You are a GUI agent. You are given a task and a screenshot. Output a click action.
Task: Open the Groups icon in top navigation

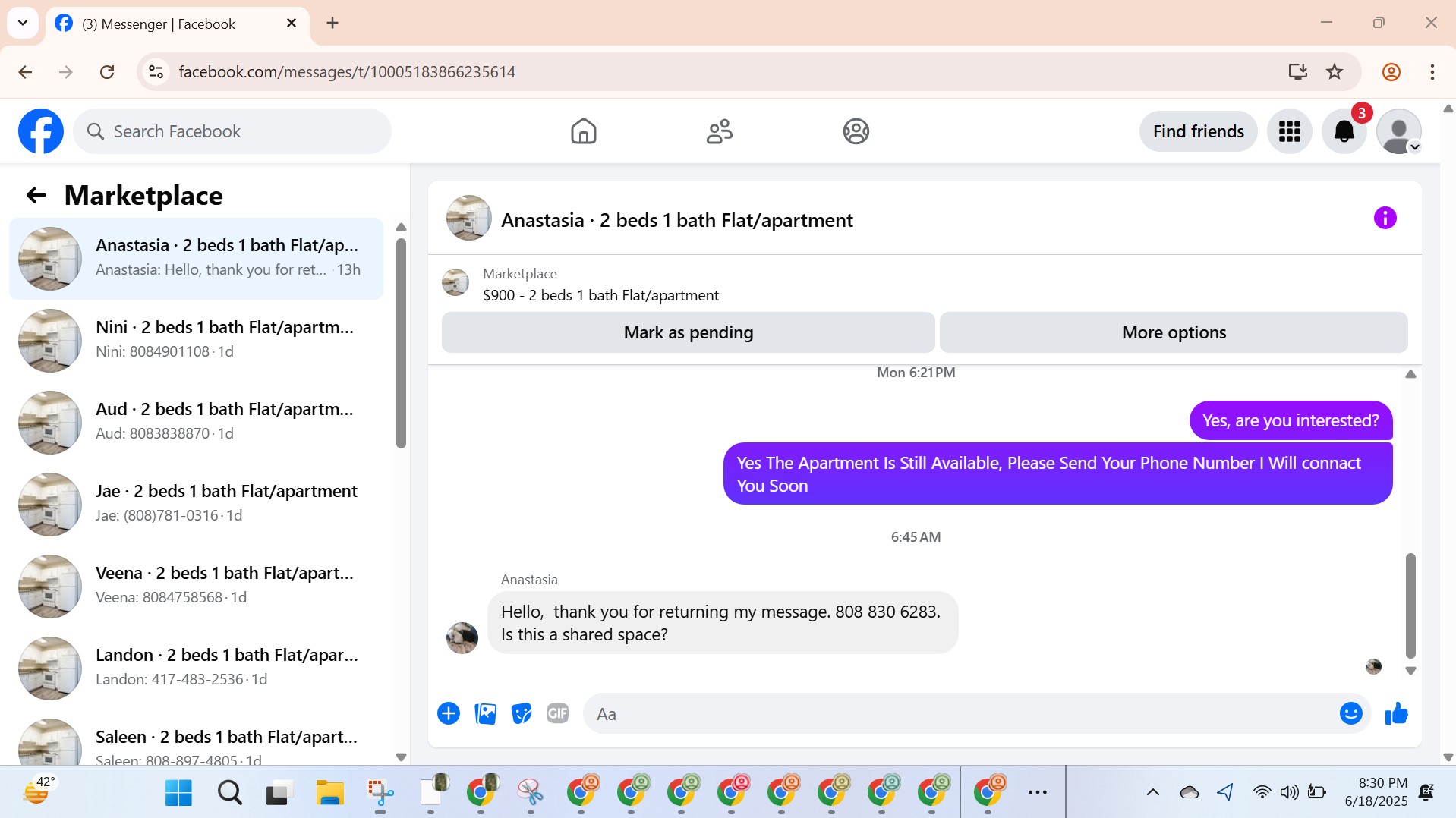pos(856,131)
